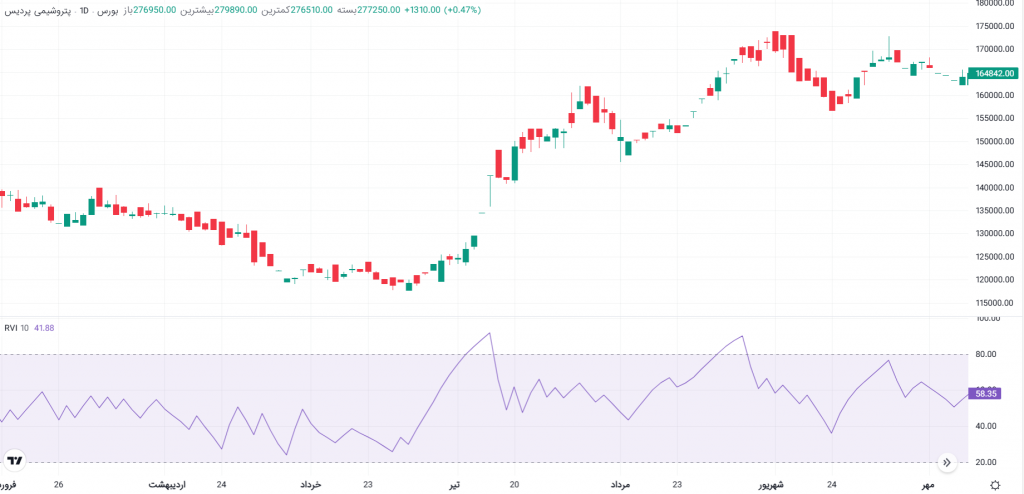Screen dimensions: 1024x494
Task: Click the percent change (+0.47%)
Action: coord(462,10)
